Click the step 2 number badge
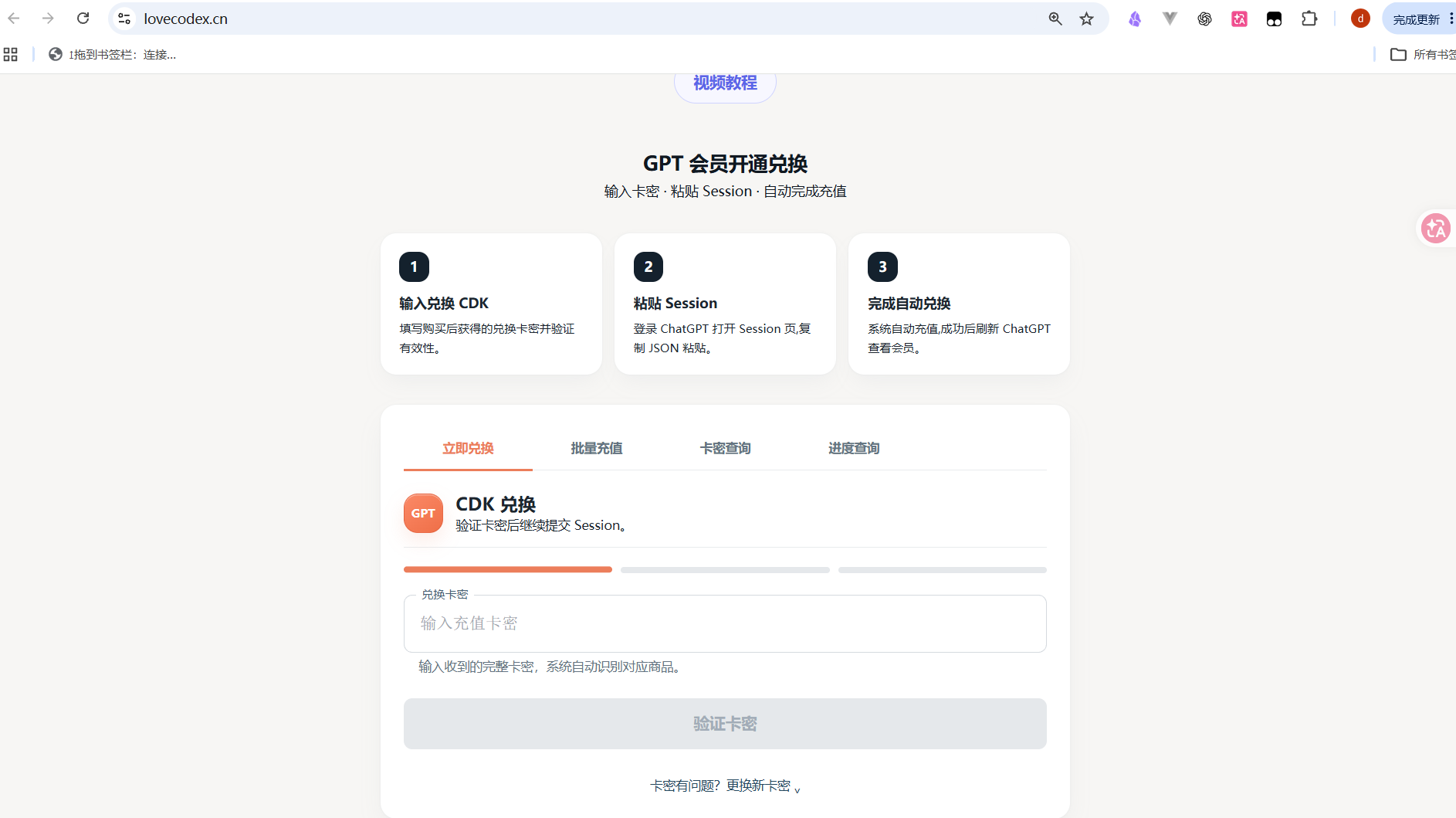This screenshot has height=818, width=1456. click(x=648, y=266)
